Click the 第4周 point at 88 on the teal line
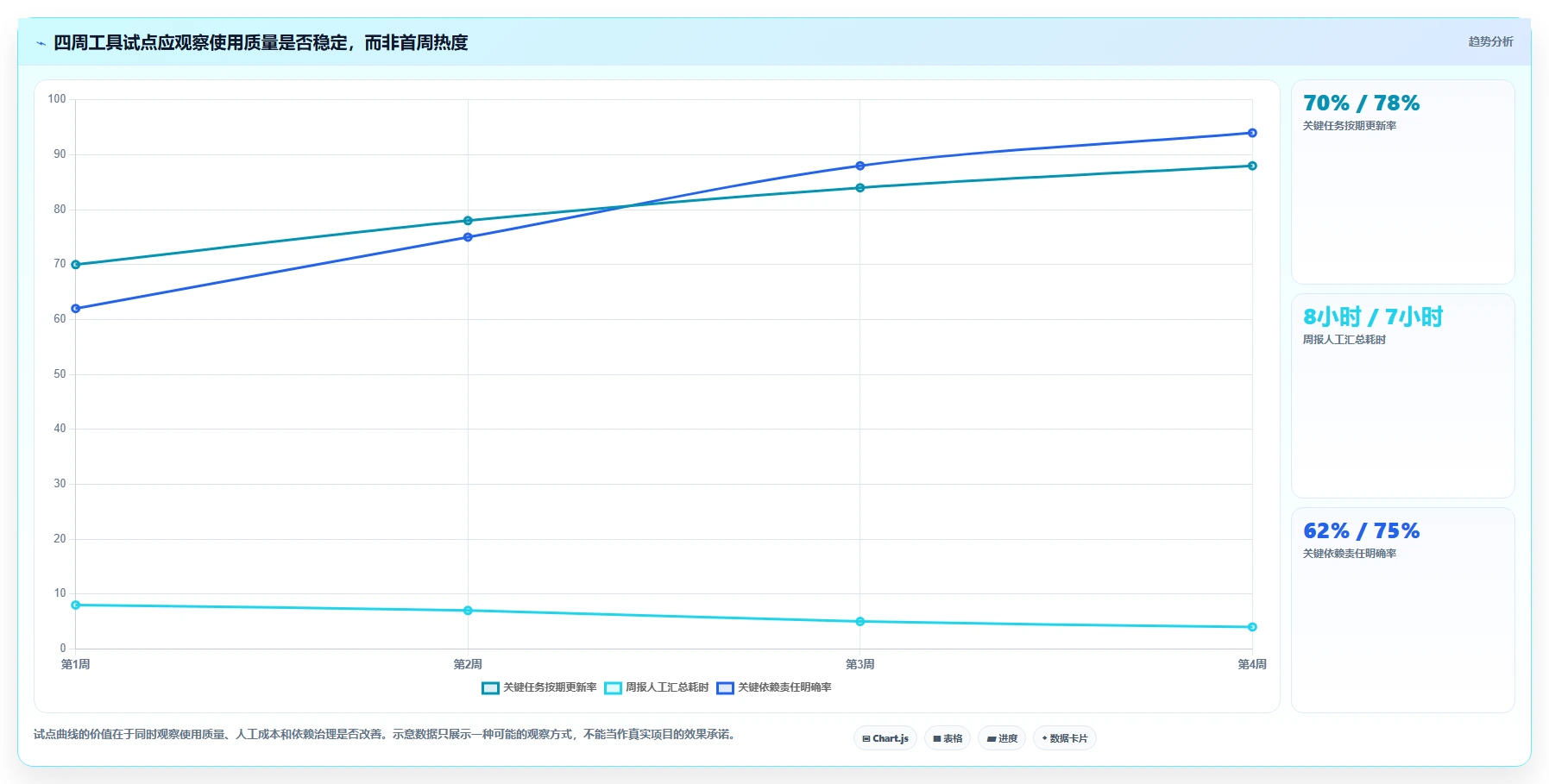The height and width of the screenshot is (784, 1549). tap(1252, 166)
